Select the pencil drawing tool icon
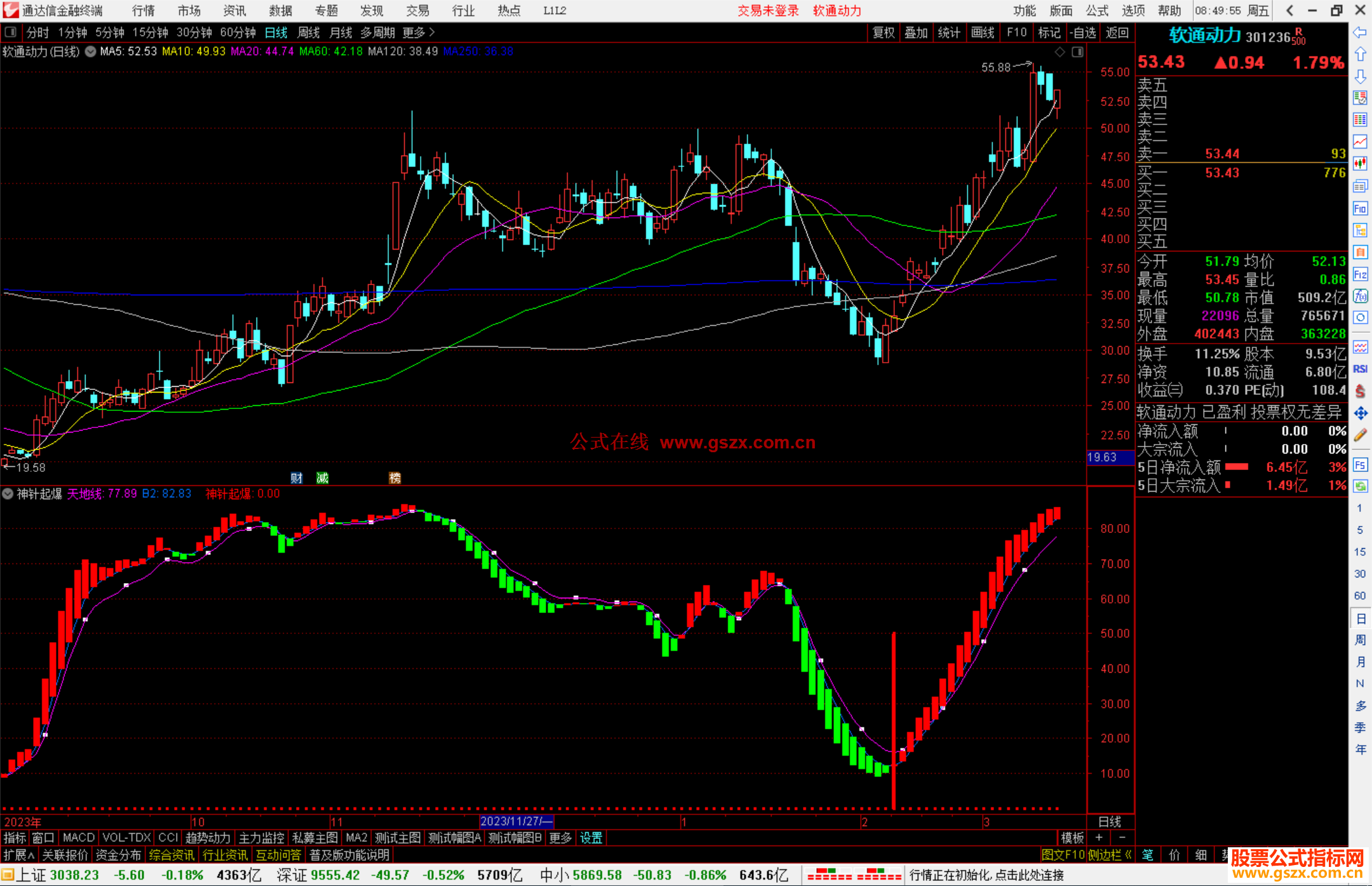 tap(1360, 436)
